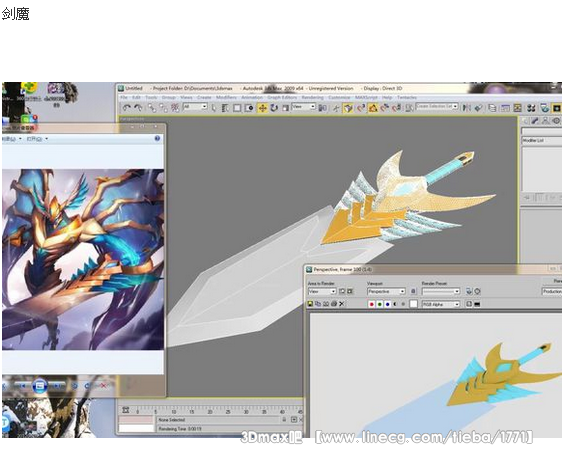Image resolution: width=562 pixels, height=454 pixels.
Task: Click the Use Pivot Point Center icon
Action: pos(323,107)
